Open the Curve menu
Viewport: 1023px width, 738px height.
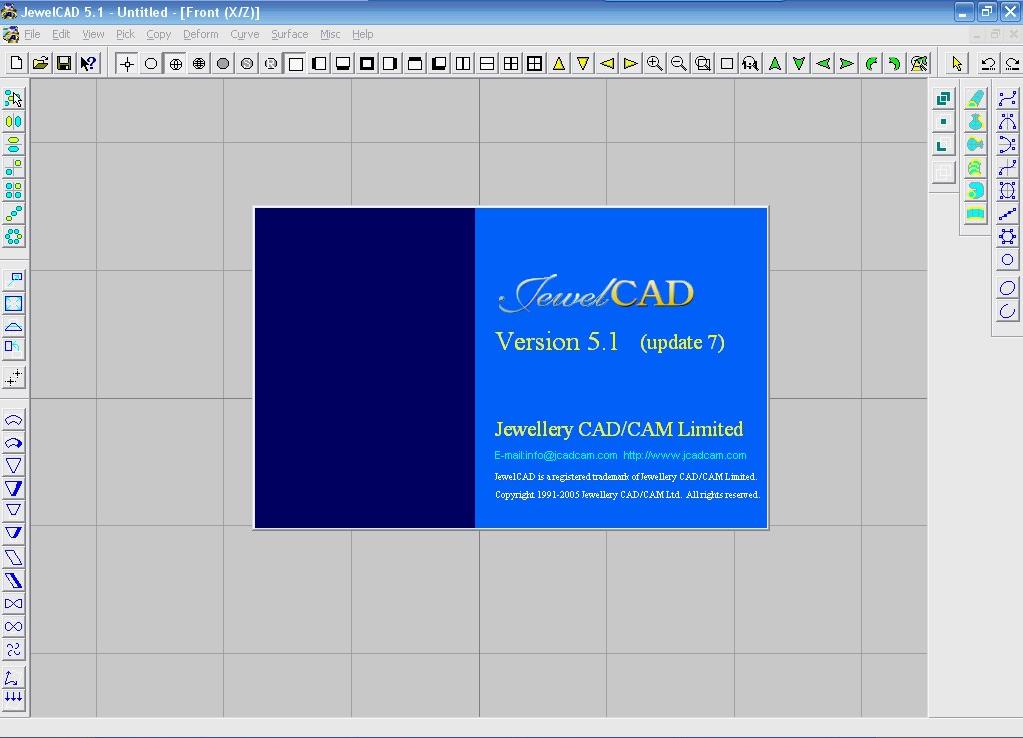[245, 34]
